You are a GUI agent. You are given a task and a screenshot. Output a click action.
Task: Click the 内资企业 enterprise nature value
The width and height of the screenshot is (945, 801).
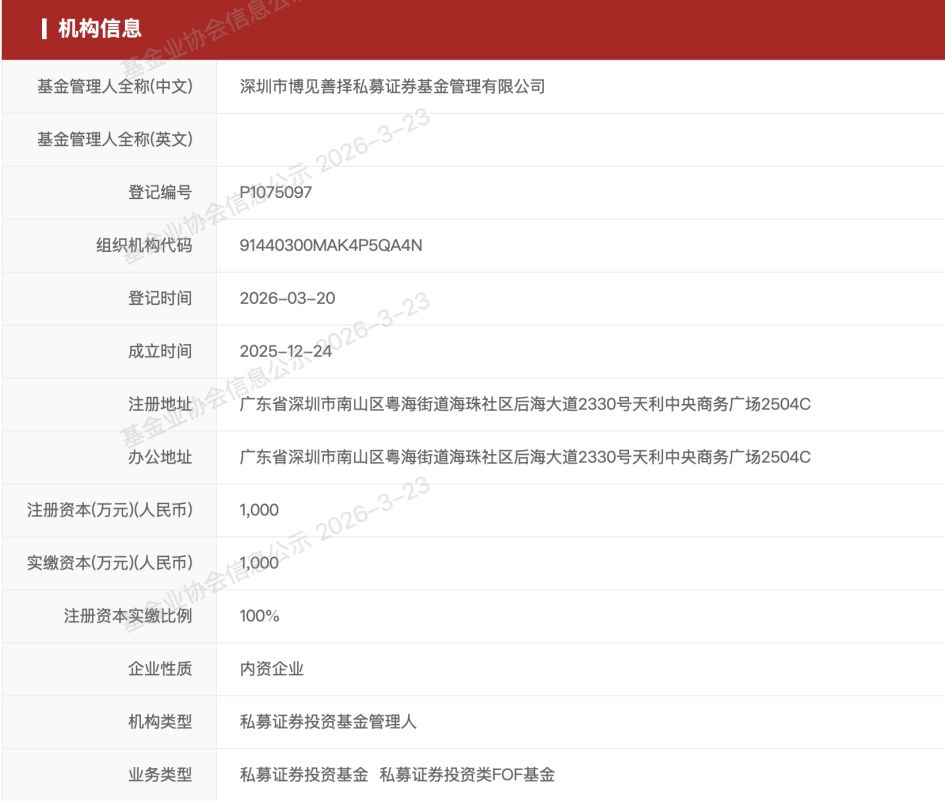[272, 670]
